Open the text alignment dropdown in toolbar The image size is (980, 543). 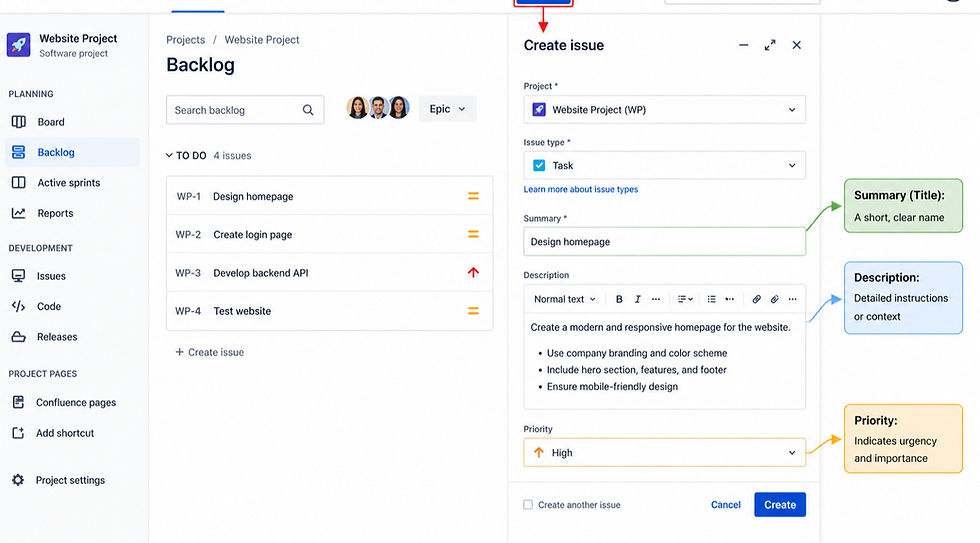[685, 299]
